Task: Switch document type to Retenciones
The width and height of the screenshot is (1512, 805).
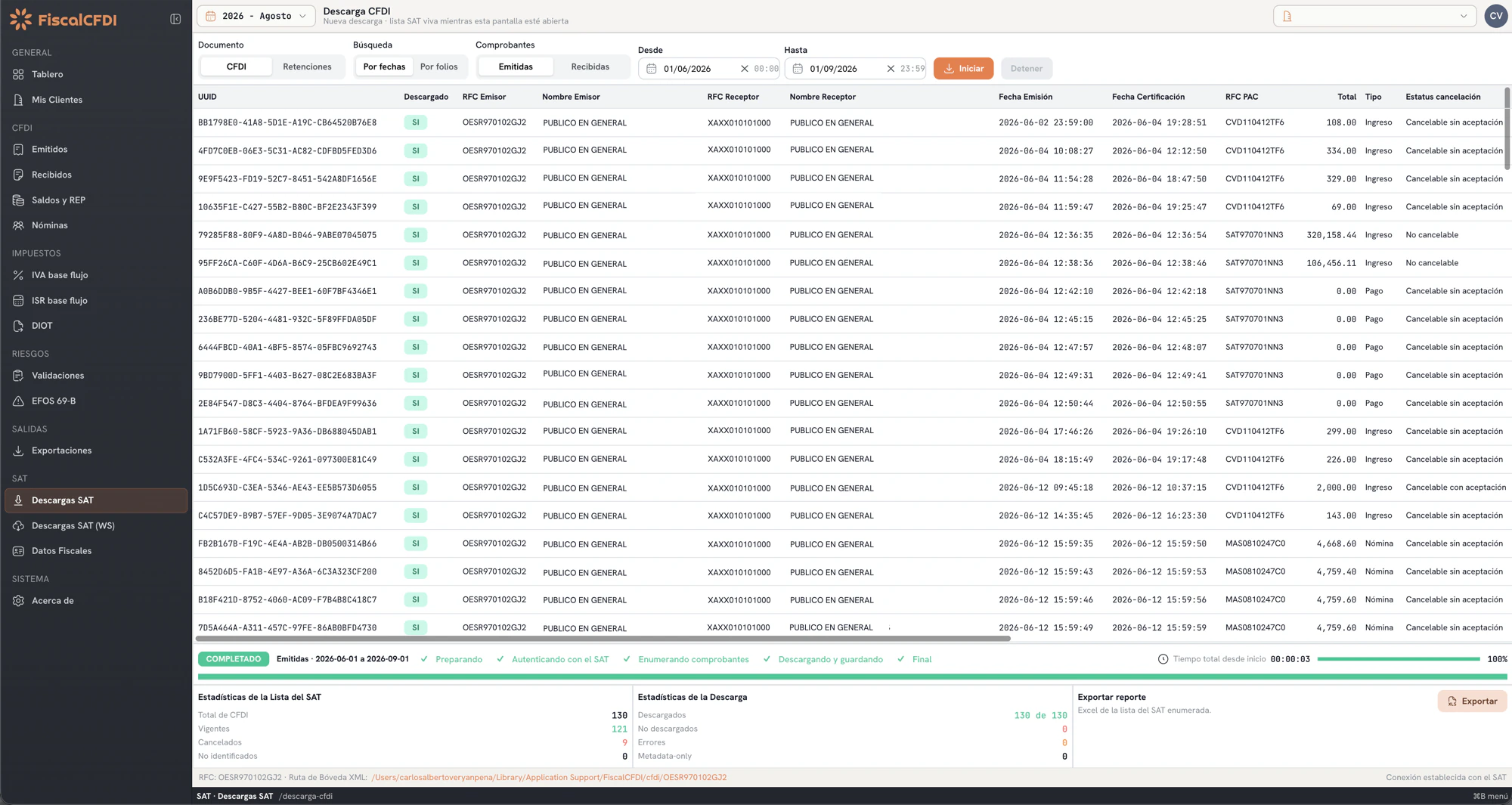Action: click(307, 67)
